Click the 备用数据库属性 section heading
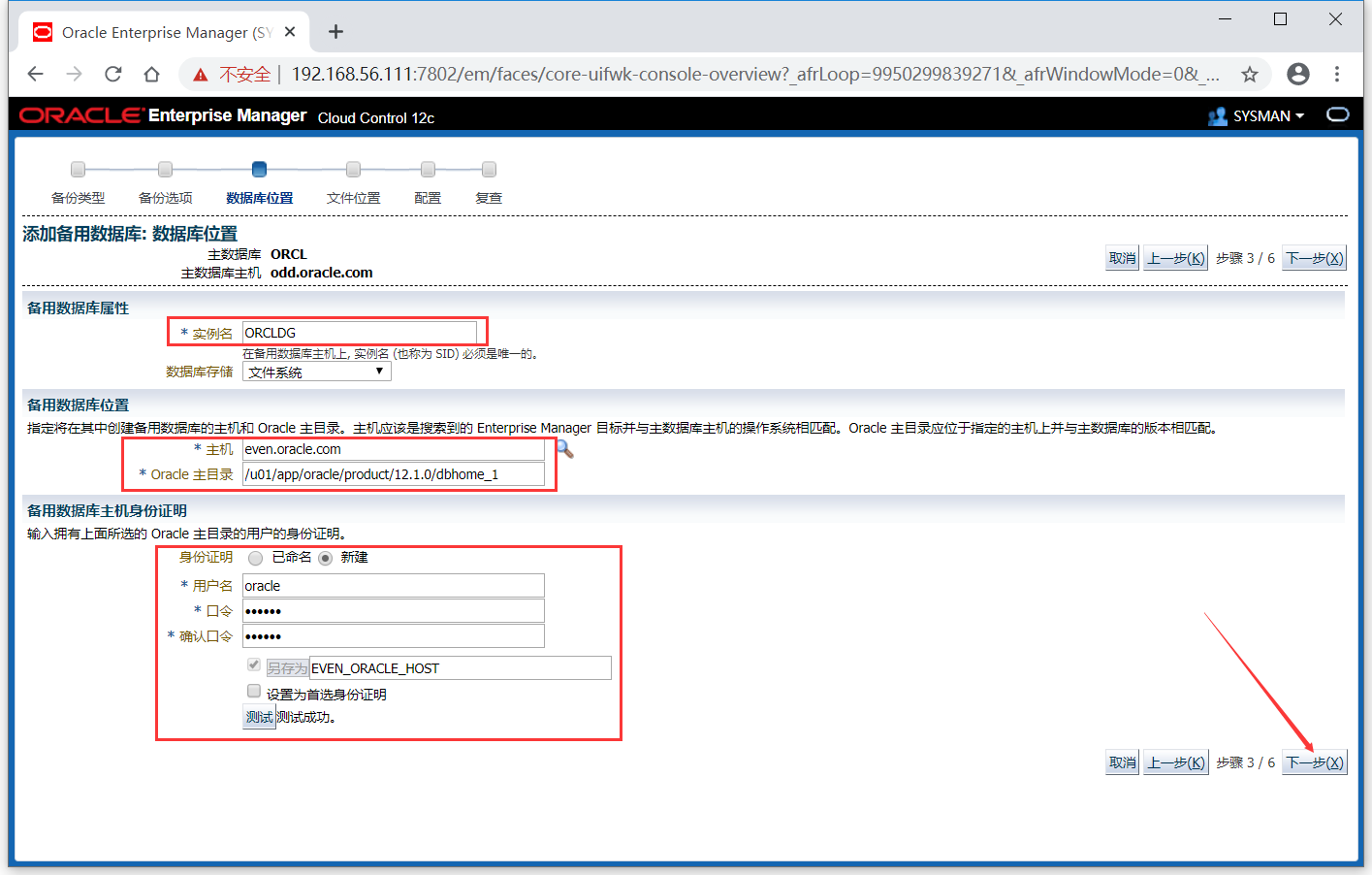The height and width of the screenshot is (875, 1372). point(78,308)
